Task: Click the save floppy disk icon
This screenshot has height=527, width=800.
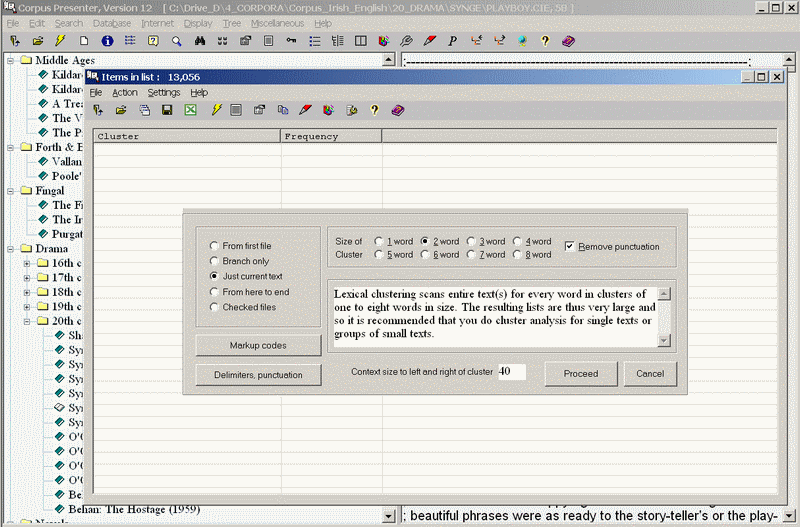Action: pos(167,110)
